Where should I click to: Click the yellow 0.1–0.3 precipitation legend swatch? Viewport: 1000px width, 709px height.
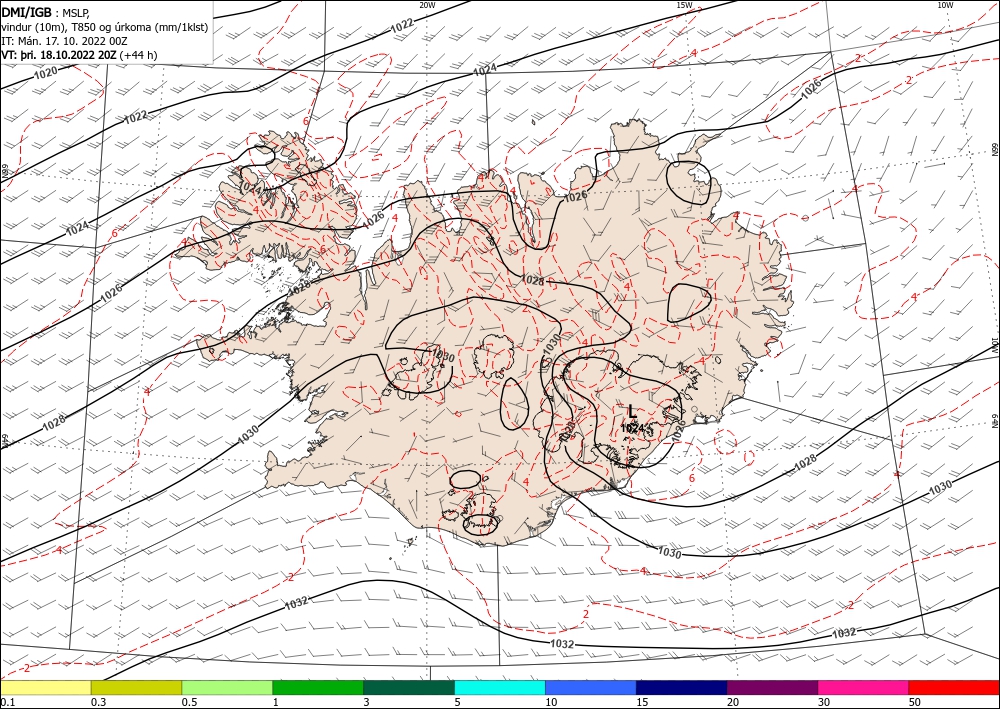tap(46, 687)
